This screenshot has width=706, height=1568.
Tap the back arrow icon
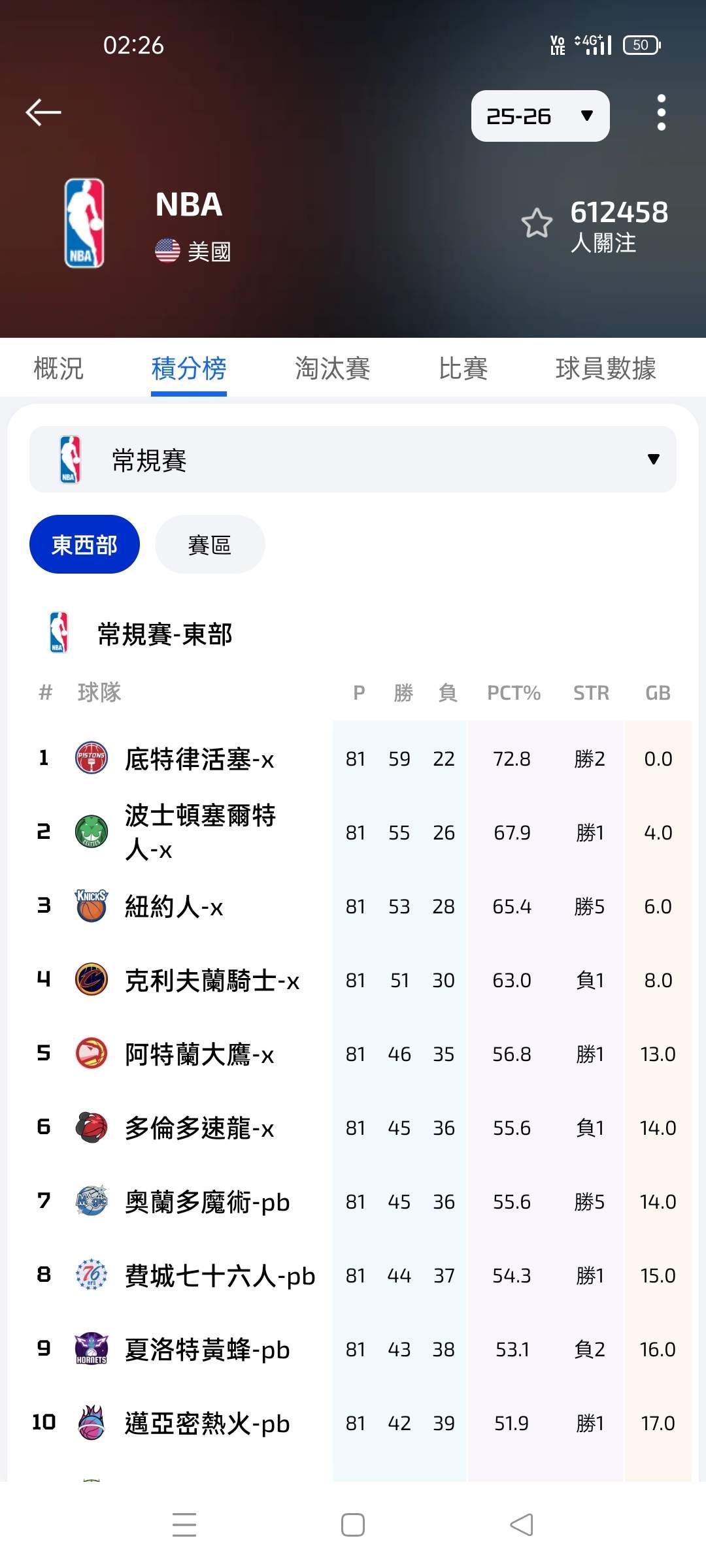click(x=43, y=112)
